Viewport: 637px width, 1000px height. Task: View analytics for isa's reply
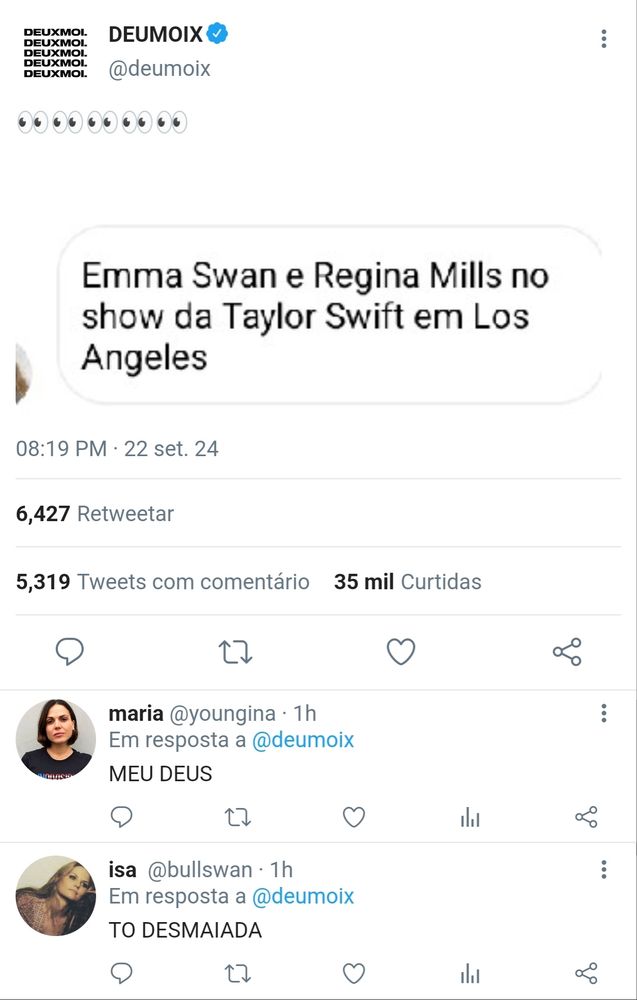[470, 973]
